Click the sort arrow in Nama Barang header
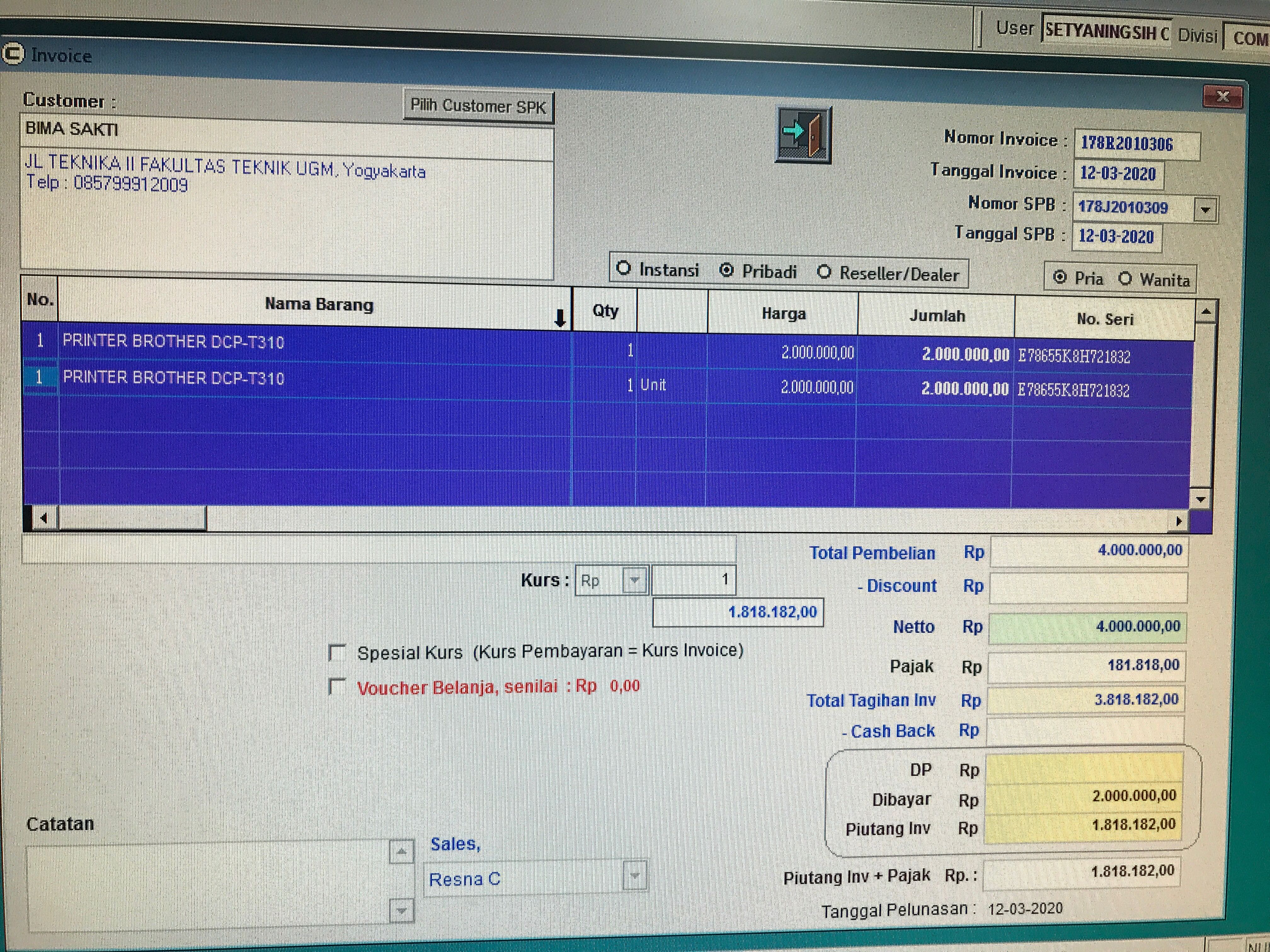The height and width of the screenshot is (952, 1270). point(560,317)
